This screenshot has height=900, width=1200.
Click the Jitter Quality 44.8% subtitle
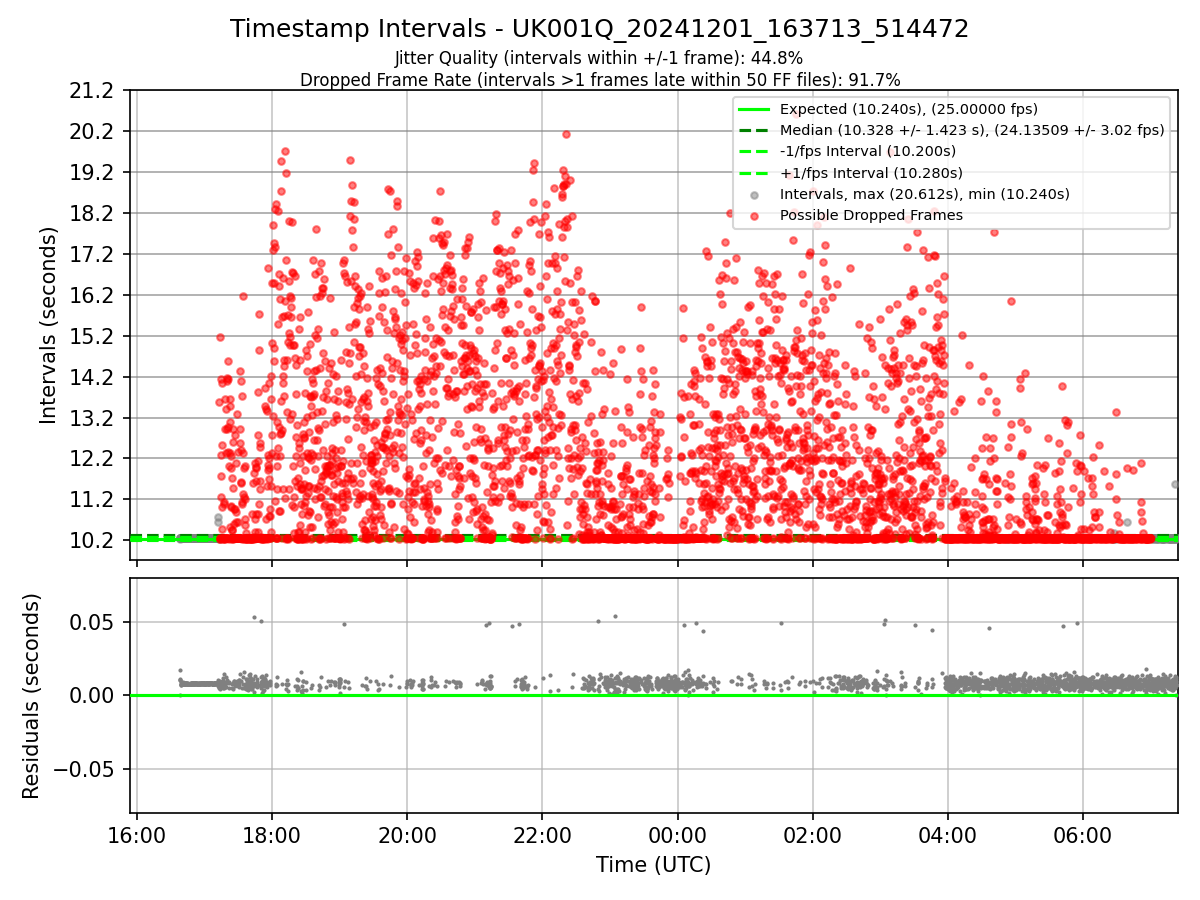(x=599, y=58)
